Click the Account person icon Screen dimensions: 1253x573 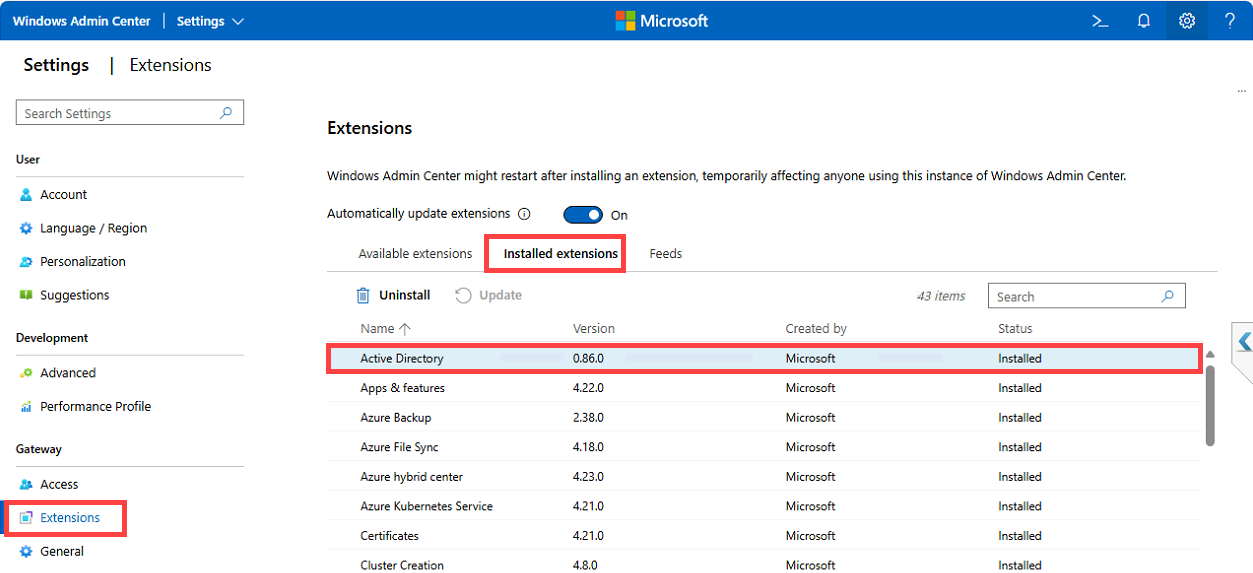(26, 195)
